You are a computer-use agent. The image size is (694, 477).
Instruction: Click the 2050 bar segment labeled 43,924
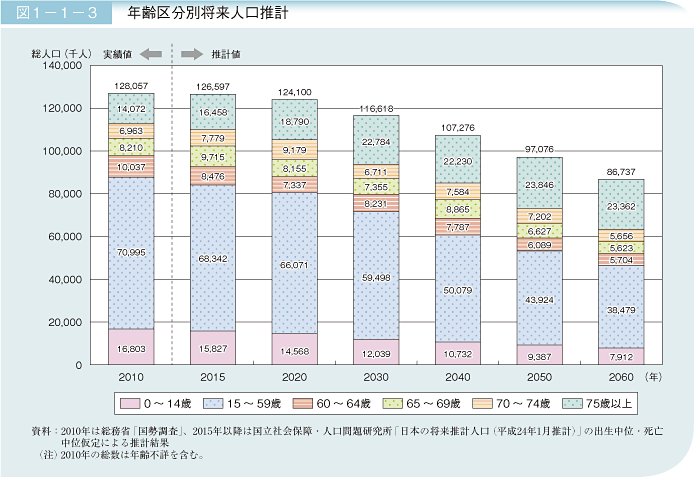(x=540, y=300)
